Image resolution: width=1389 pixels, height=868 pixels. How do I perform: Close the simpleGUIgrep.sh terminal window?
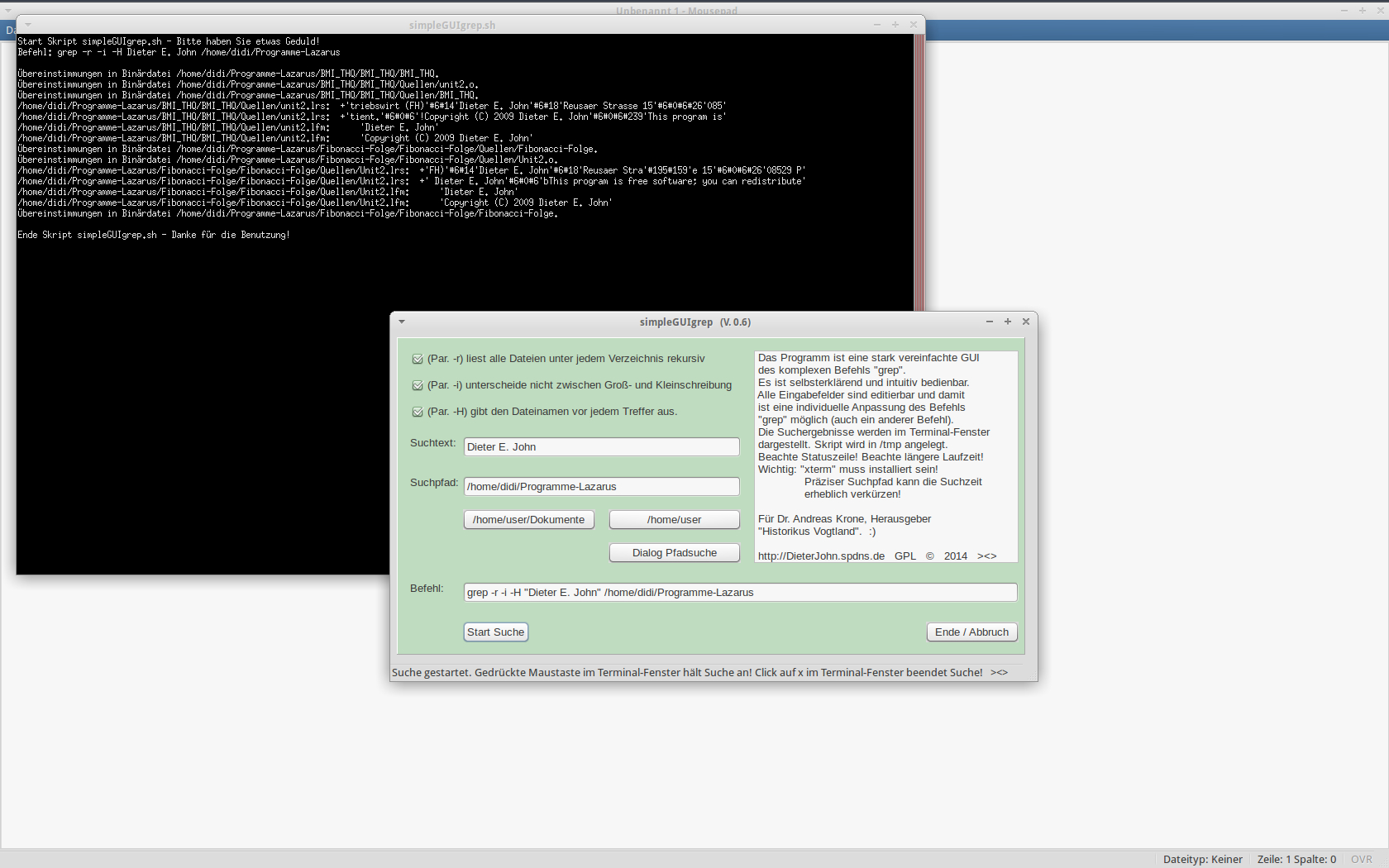914,25
